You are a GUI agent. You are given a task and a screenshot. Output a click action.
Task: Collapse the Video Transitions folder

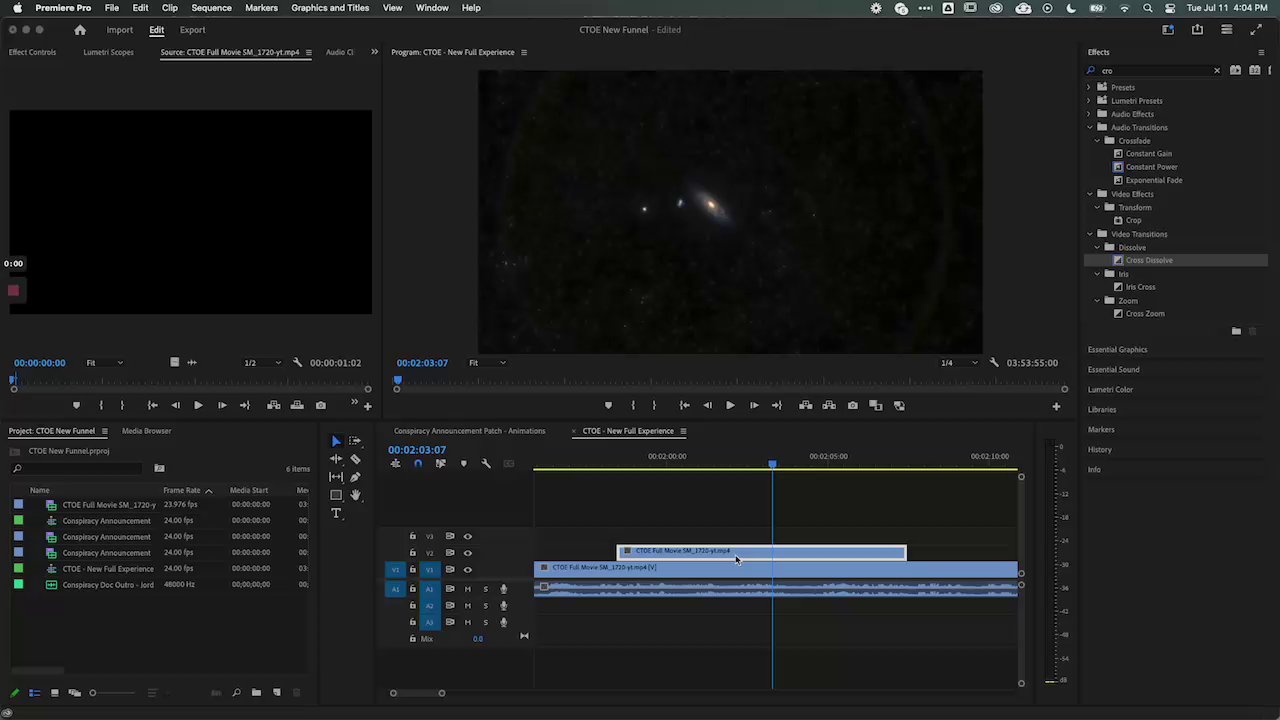click(1090, 234)
